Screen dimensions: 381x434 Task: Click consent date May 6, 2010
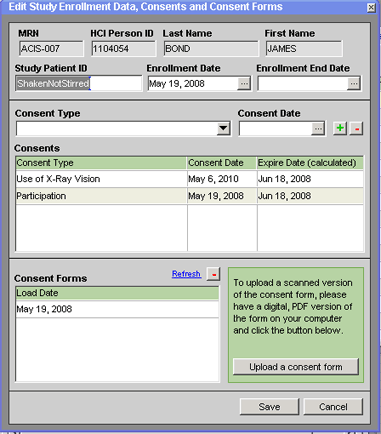coord(213,179)
